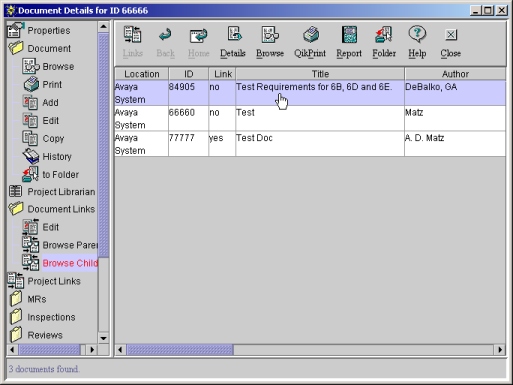Click the table horizontal scrollbar thumb
This screenshot has width=513, height=385.
coord(180,350)
